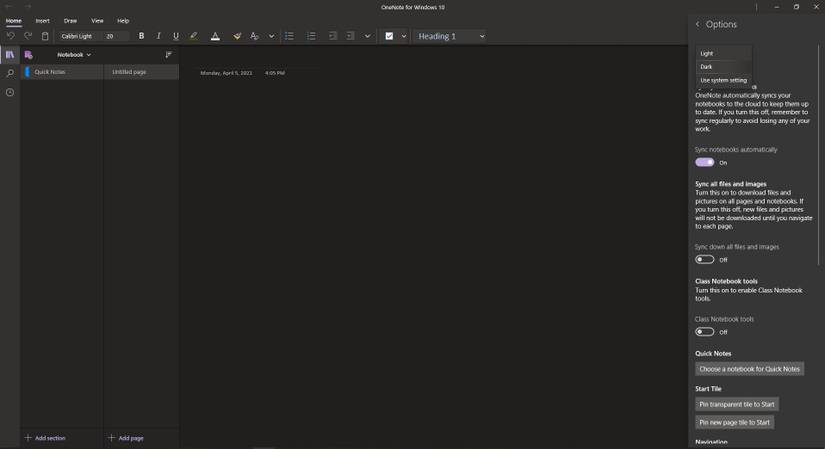Open the Help tab
The width and height of the screenshot is (825, 449).
[123, 21]
